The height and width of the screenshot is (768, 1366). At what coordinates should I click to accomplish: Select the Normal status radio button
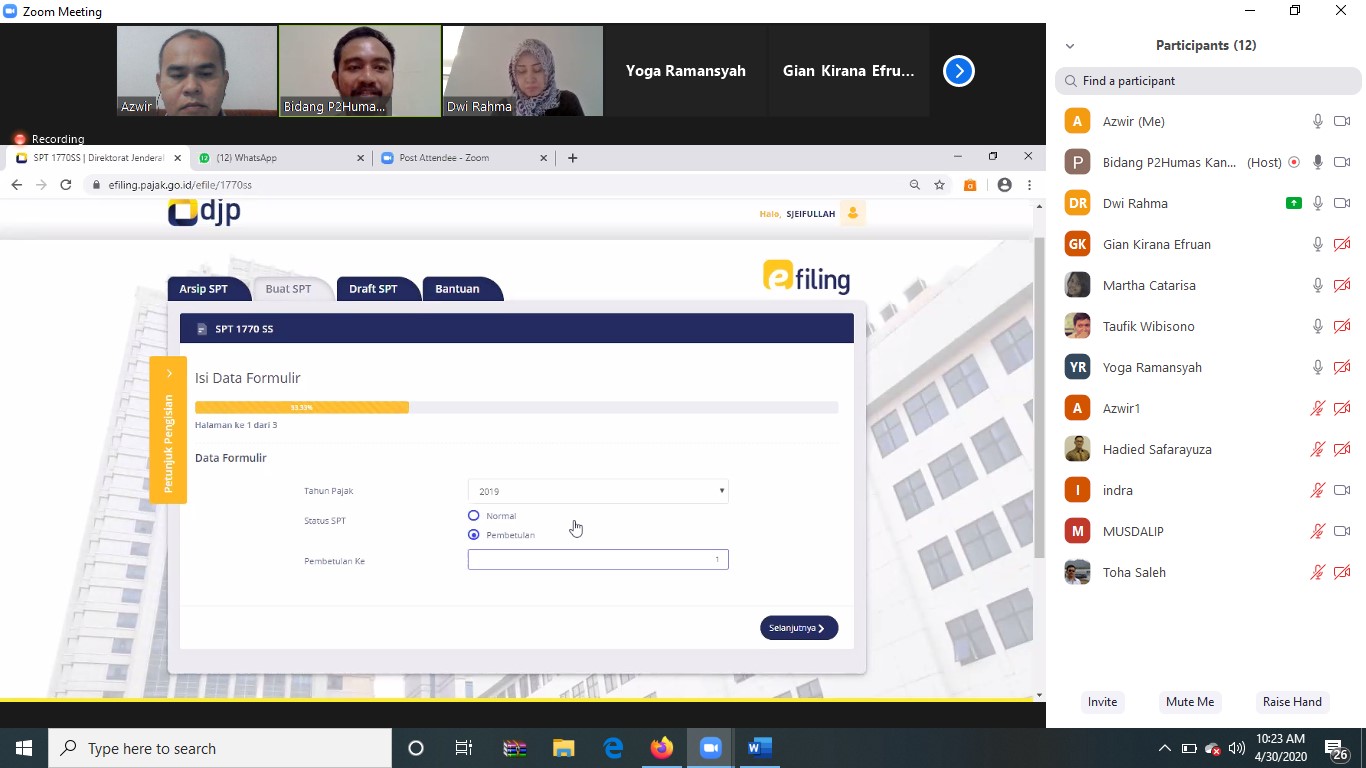pos(474,516)
